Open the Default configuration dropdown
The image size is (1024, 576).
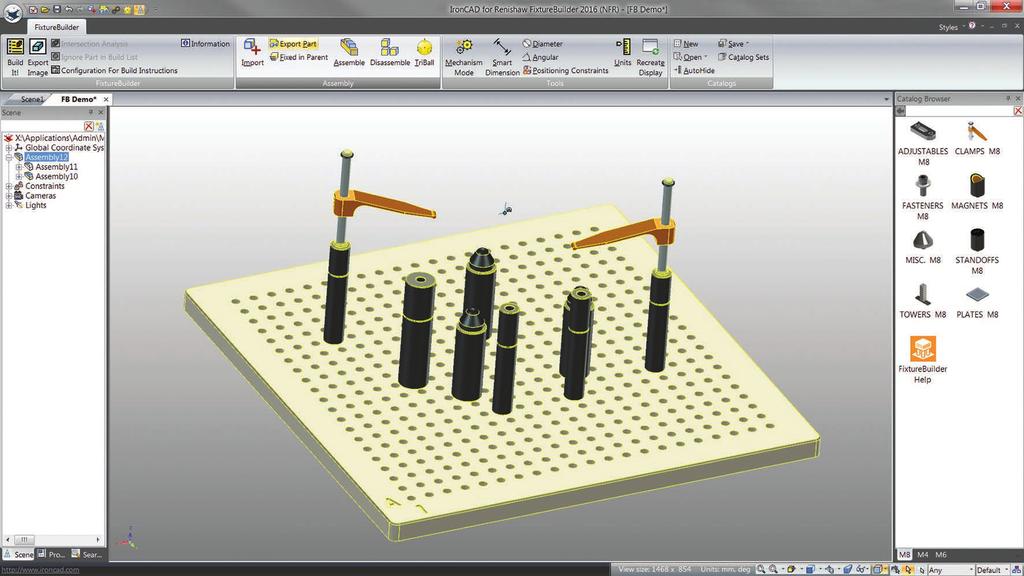991,570
